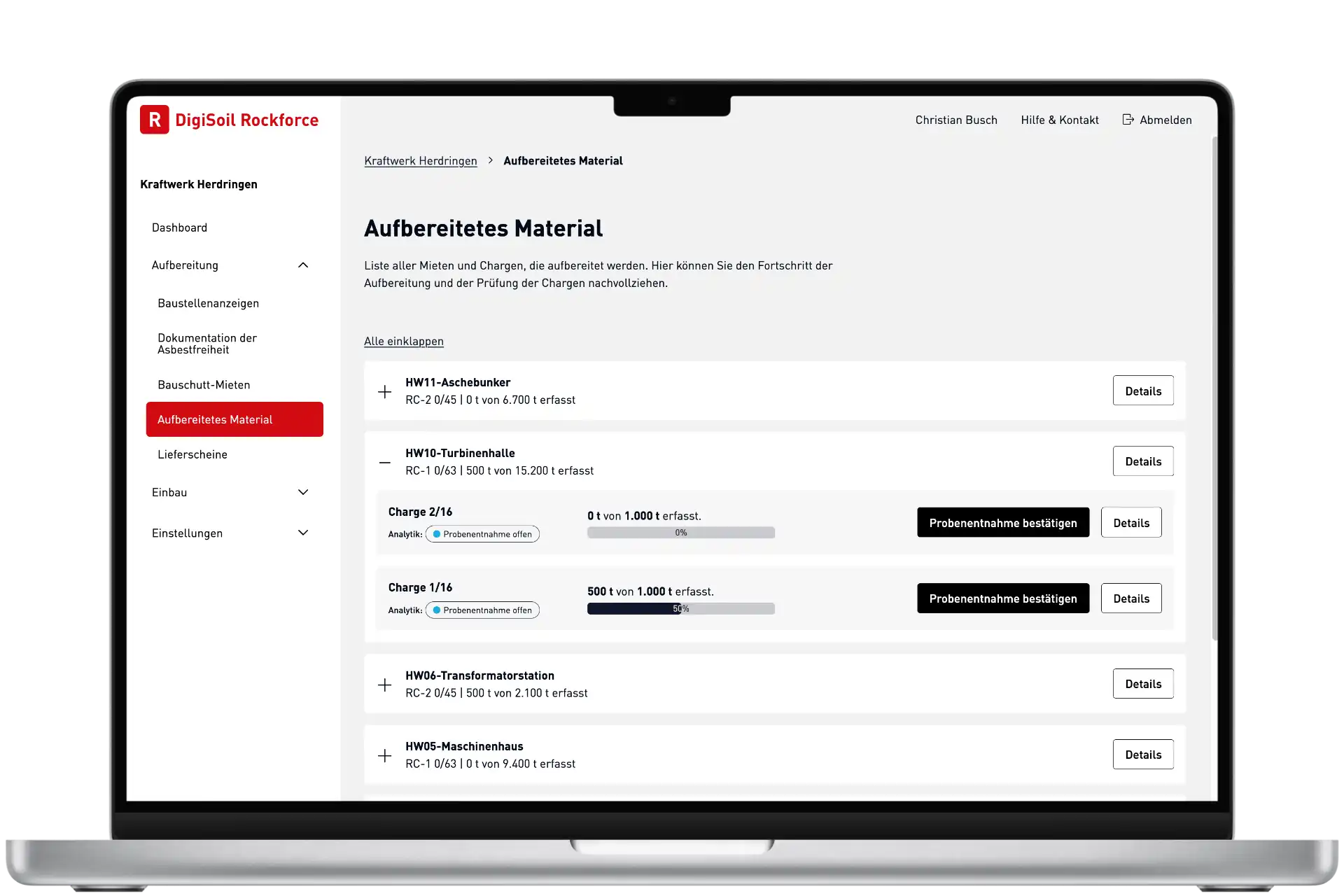This screenshot has height=896, width=1344.
Task: Collapse the Aufbereitung sidebar section chevron
Action: (x=303, y=265)
